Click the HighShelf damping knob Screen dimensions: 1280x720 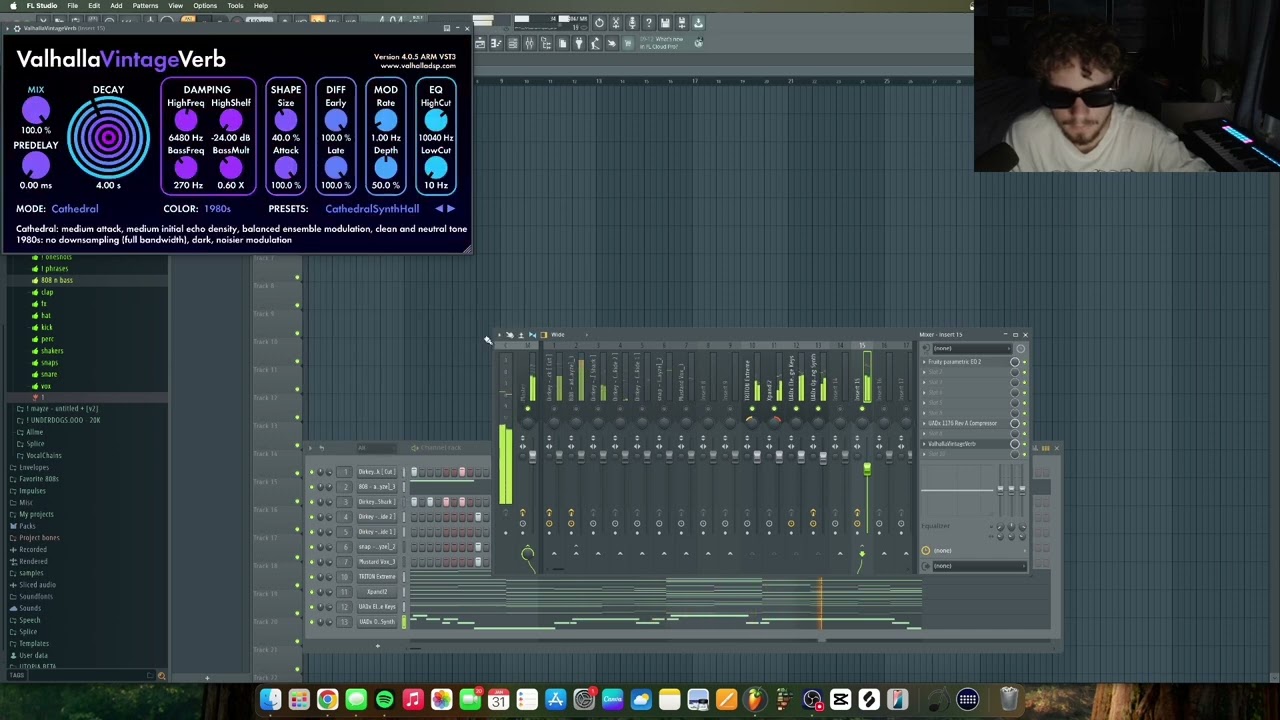pos(231,120)
